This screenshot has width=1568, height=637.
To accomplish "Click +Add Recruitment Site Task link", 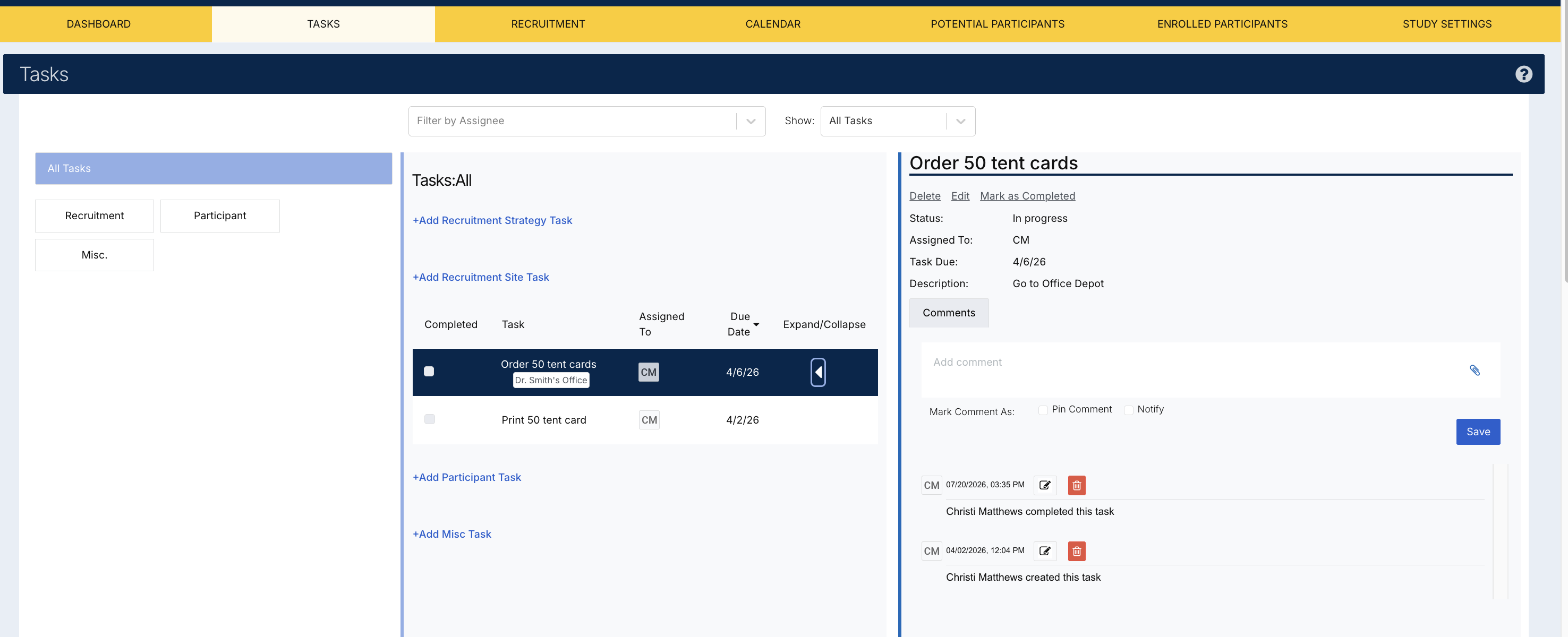I will coord(481,277).
